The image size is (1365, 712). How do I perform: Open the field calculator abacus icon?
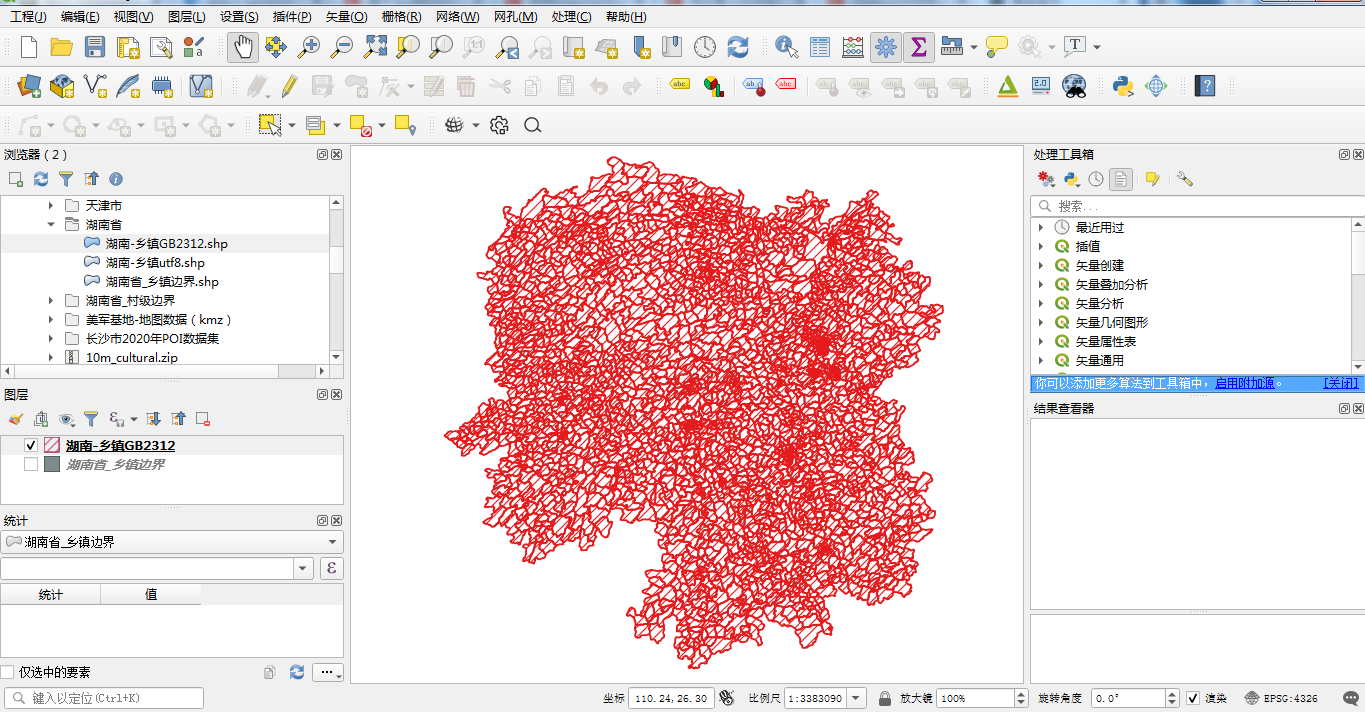point(853,47)
